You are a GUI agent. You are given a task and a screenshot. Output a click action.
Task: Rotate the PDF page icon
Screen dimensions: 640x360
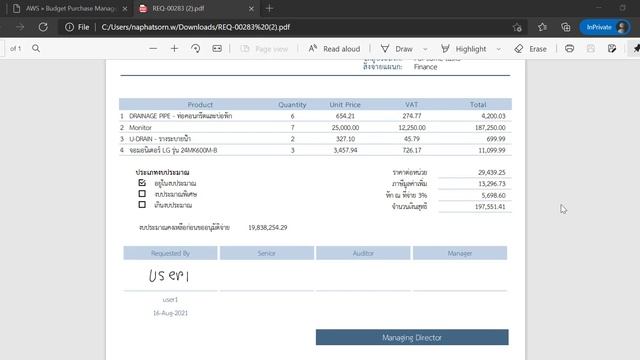tap(196, 49)
